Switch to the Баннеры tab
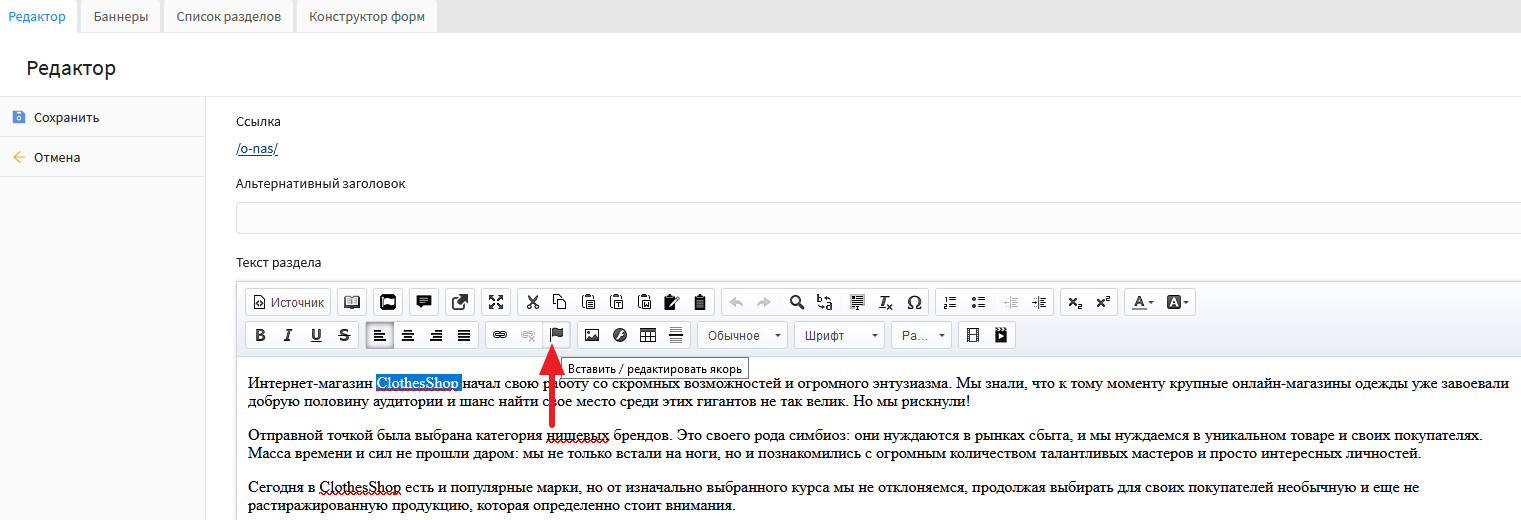 (121, 17)
